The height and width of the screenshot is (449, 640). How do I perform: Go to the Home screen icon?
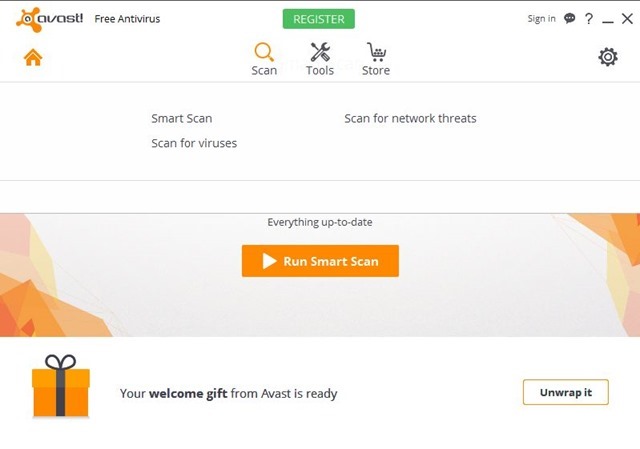point(33,57)
